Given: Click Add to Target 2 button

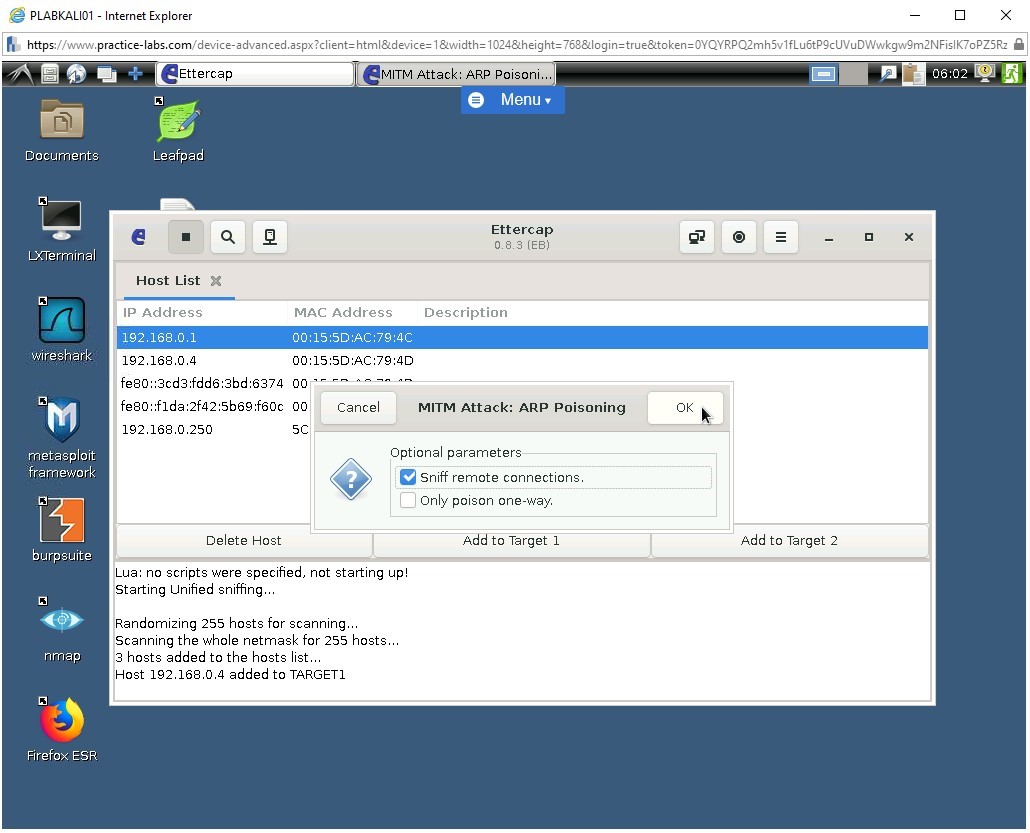Looking at the screenshot, I should (x=789, y=540).
